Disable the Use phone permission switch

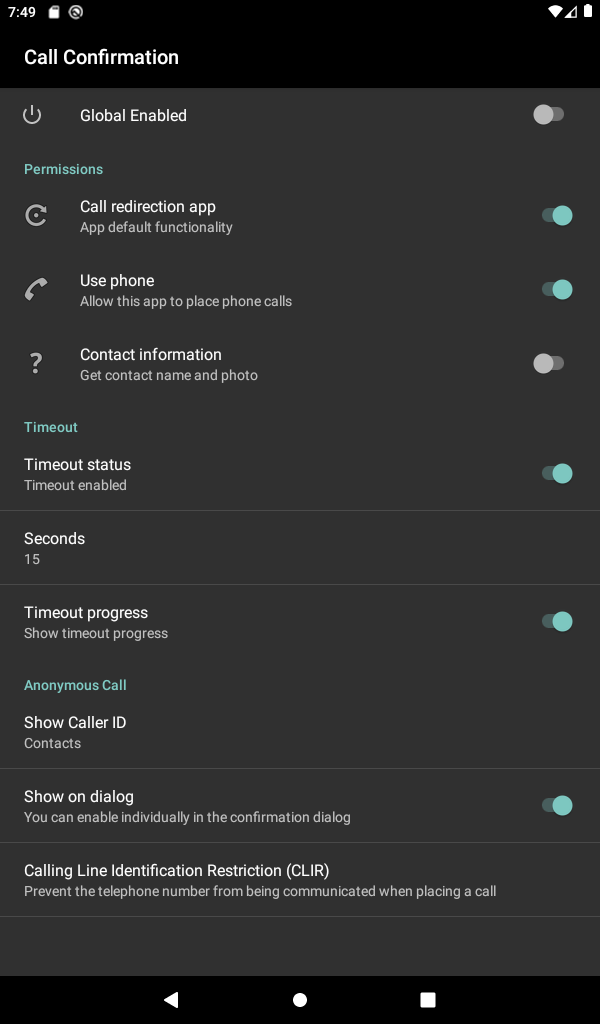[x=556, y=289]
